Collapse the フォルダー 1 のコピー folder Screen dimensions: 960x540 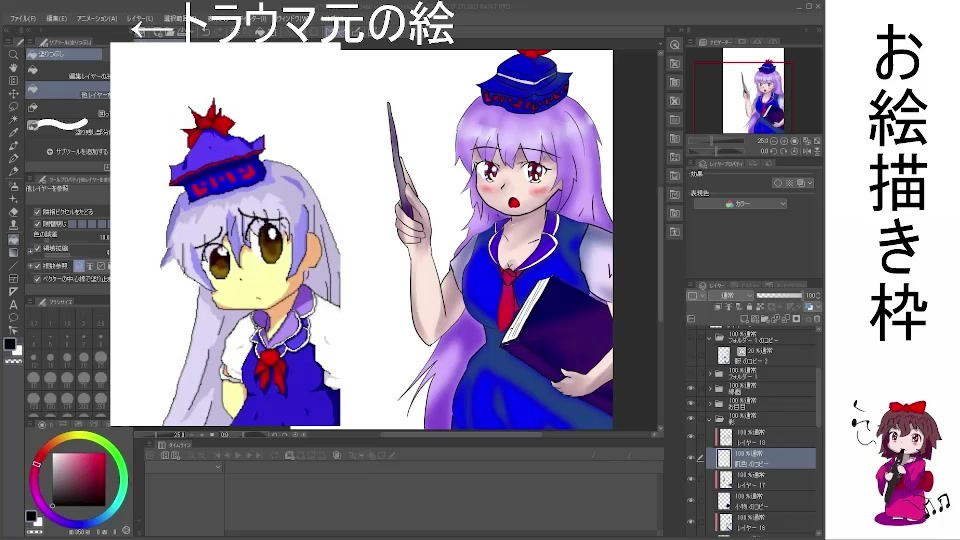point(710,338)
